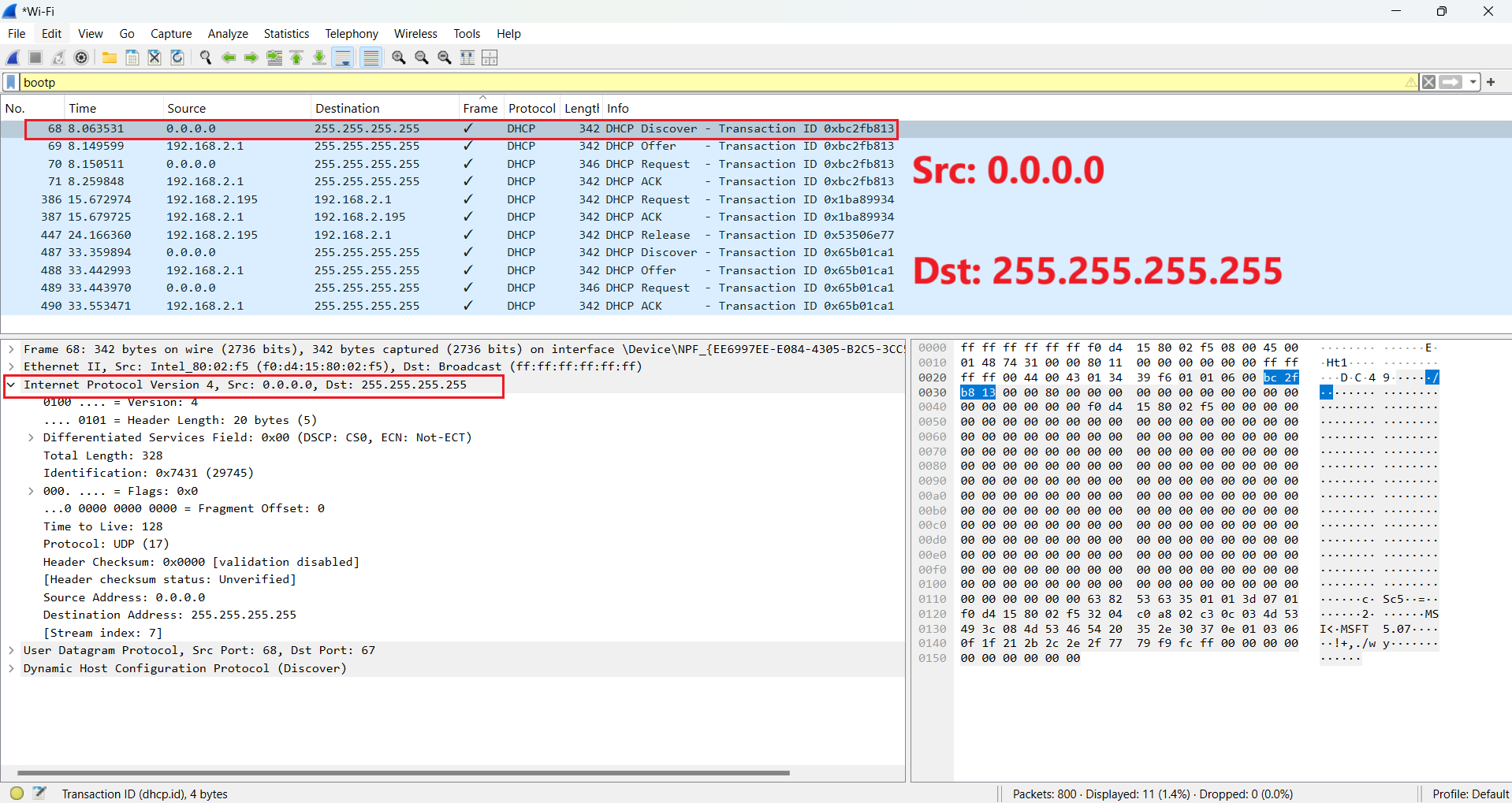Screen dimensions: 1512x803
Task: Save this capture file
Action: point(132,58)
